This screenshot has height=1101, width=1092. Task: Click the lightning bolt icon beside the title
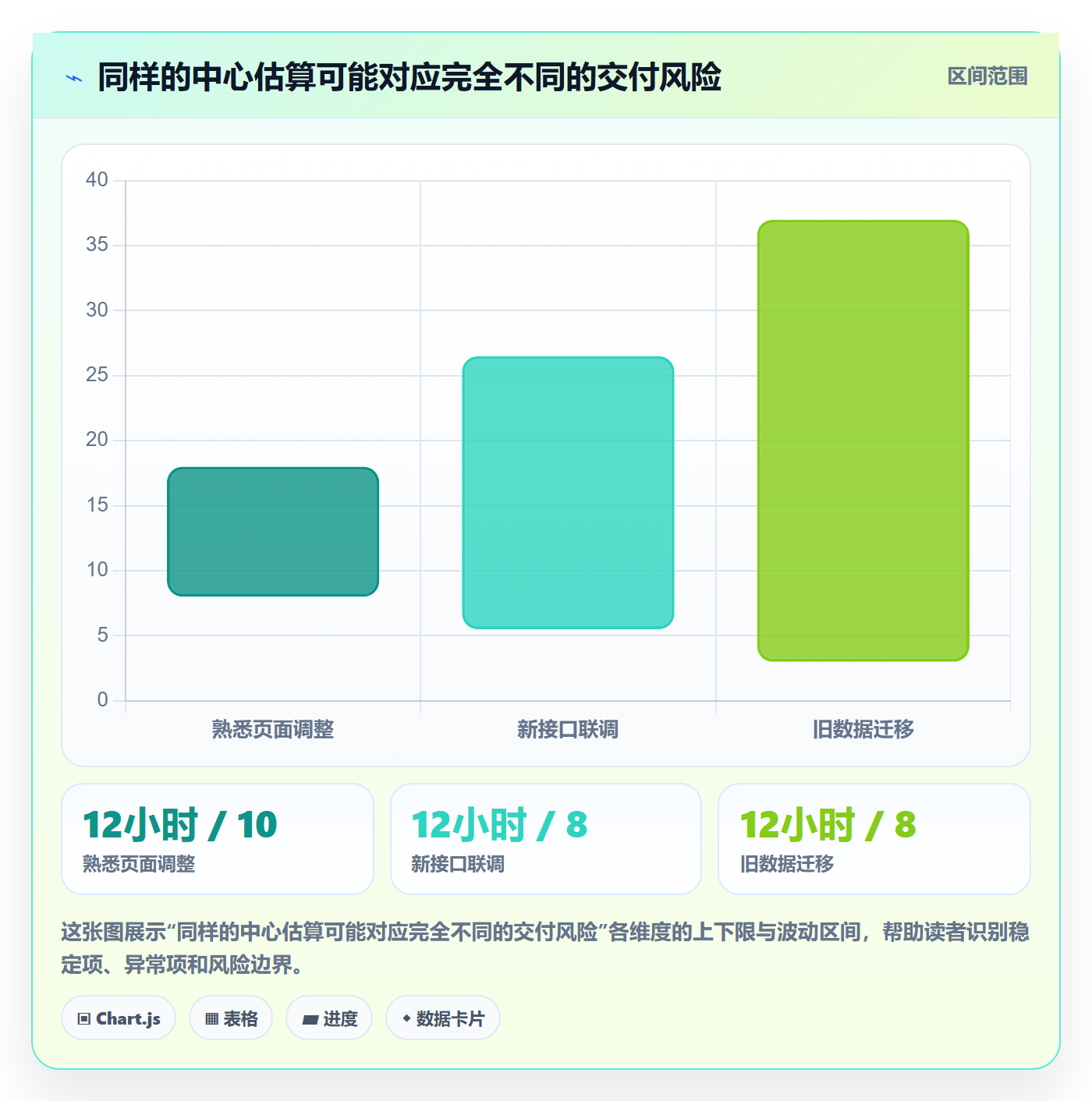[74, 78]
